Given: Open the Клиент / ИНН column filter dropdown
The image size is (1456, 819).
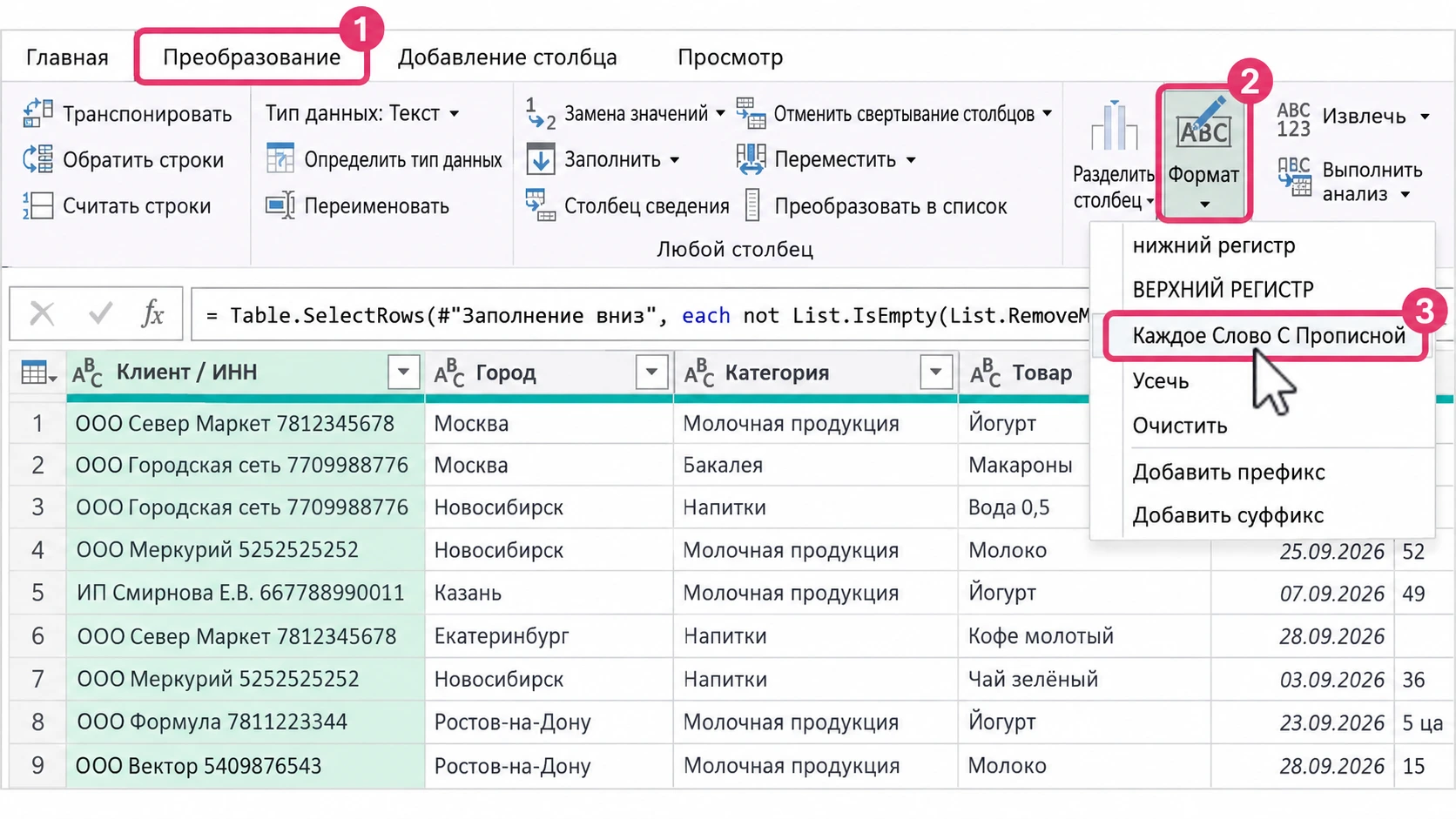Looking at the screenshot, I should coord(403,373).
